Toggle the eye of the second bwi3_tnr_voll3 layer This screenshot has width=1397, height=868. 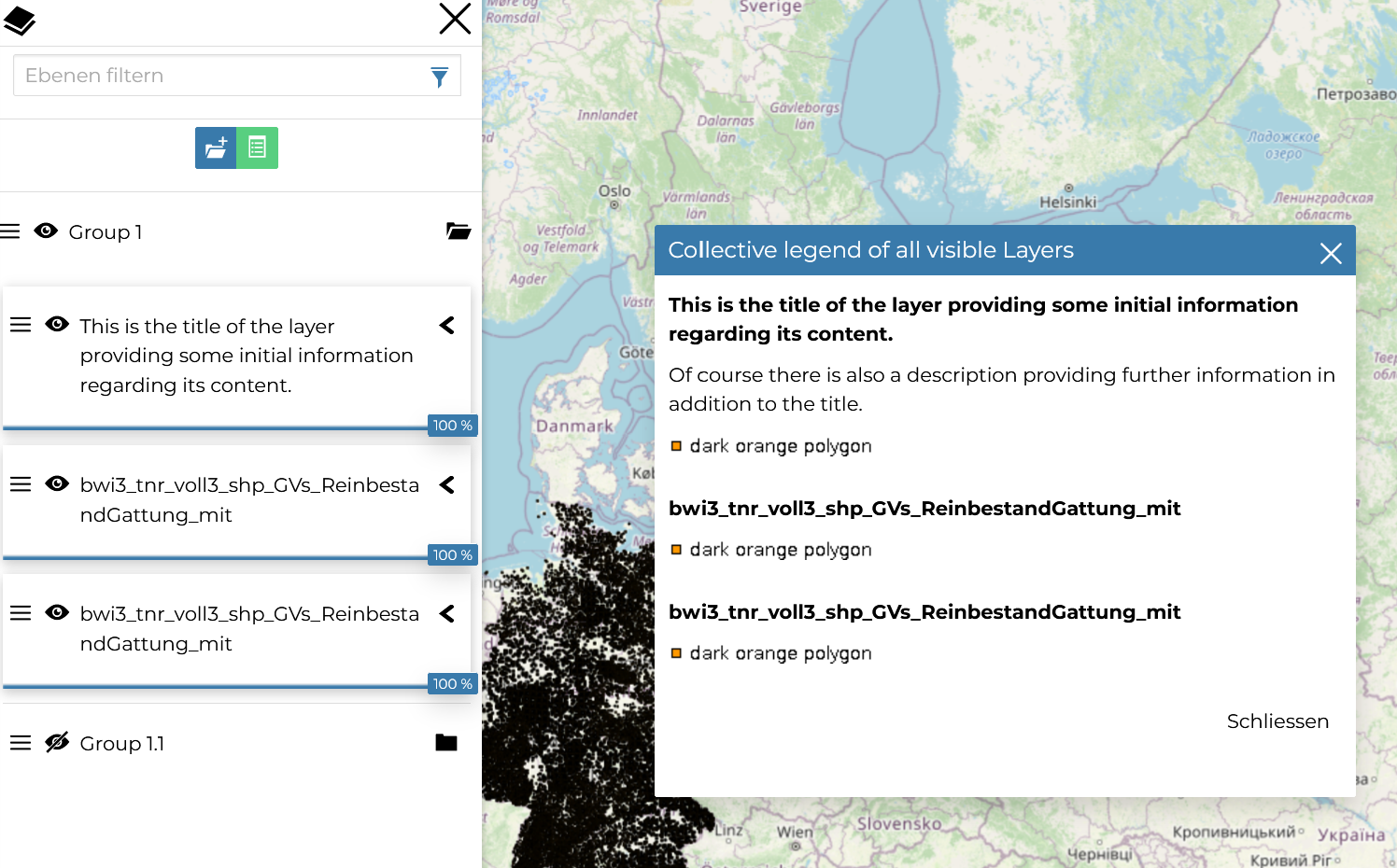coord(57,612)
